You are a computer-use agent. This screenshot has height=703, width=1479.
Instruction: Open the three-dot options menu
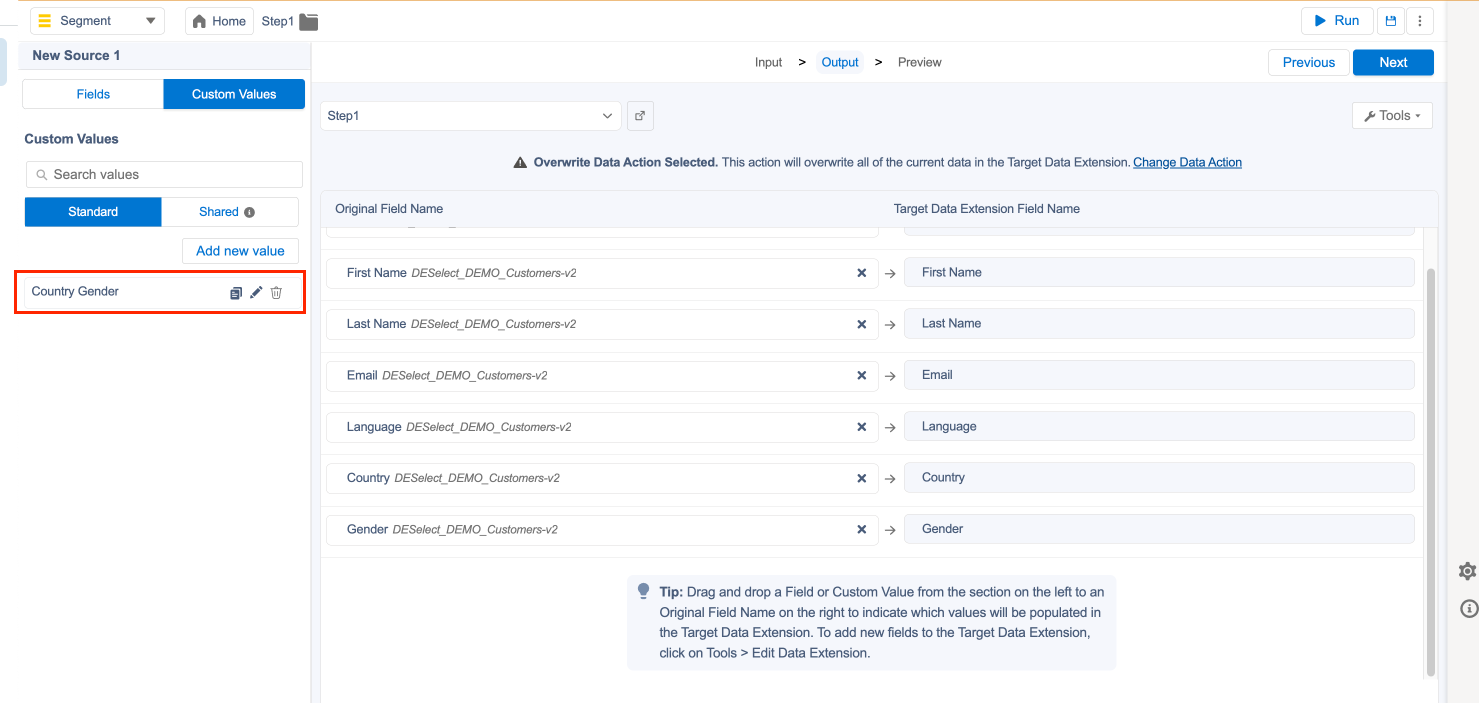[1420, 20]
